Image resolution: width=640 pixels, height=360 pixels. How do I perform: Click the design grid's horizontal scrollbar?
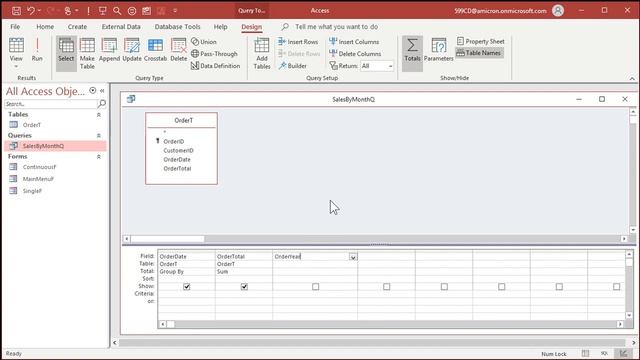tap(391, 324)
